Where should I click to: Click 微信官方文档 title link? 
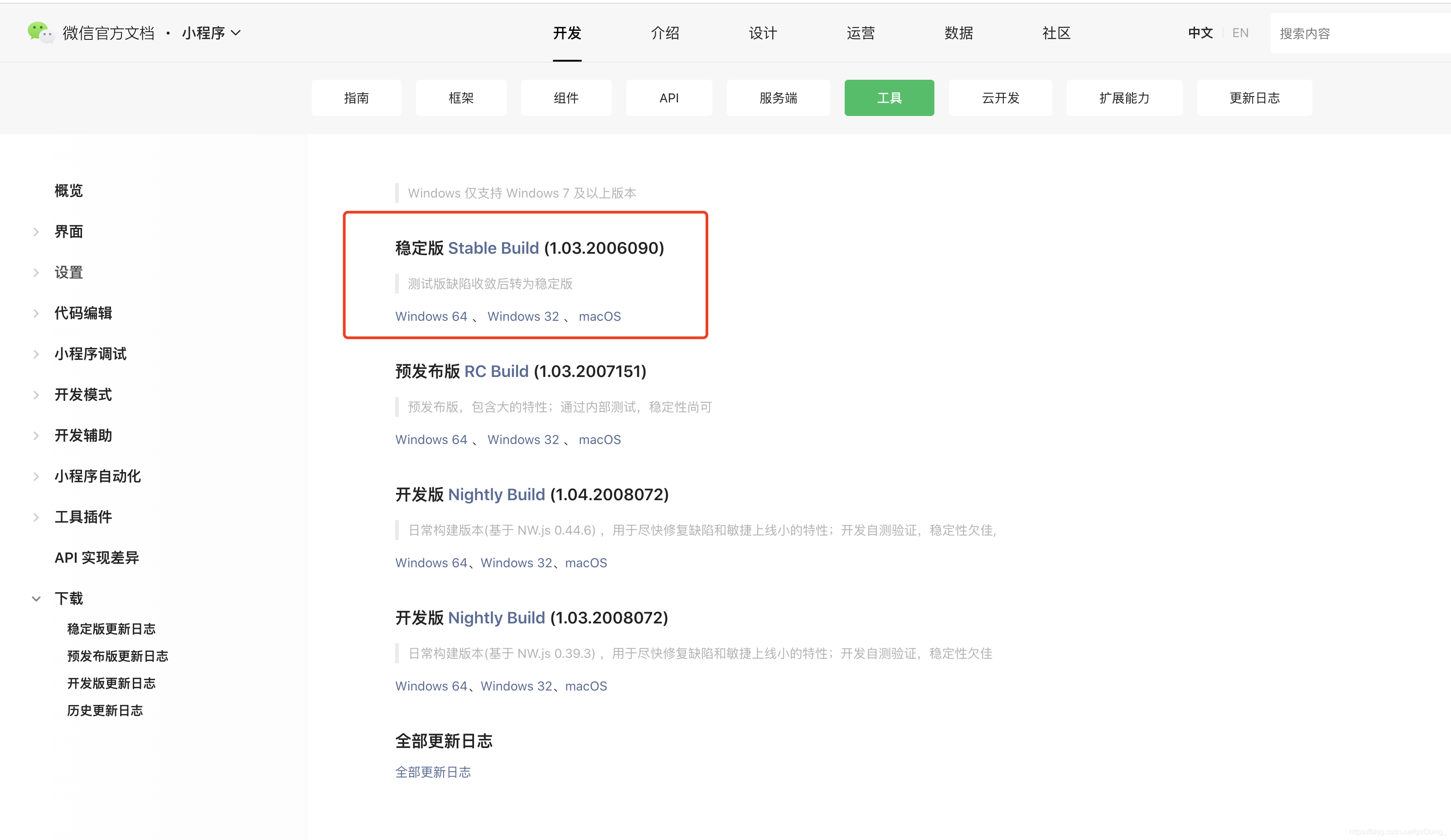click(x=108, y=34)
